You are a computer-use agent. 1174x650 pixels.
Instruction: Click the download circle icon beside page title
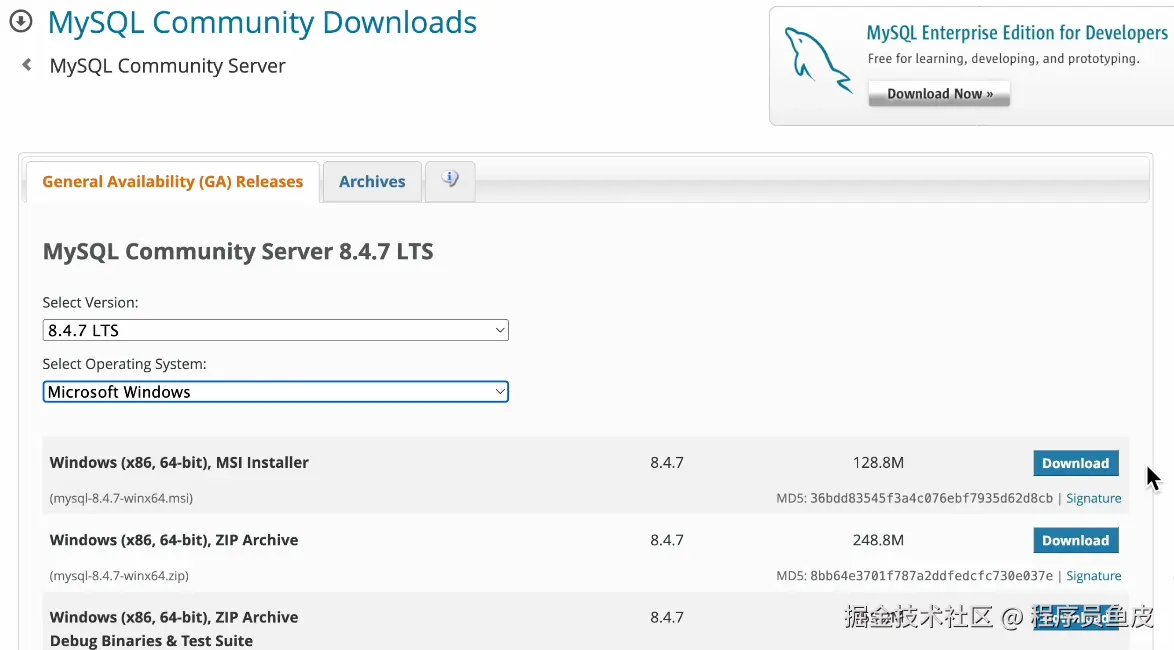coord(21,21)
